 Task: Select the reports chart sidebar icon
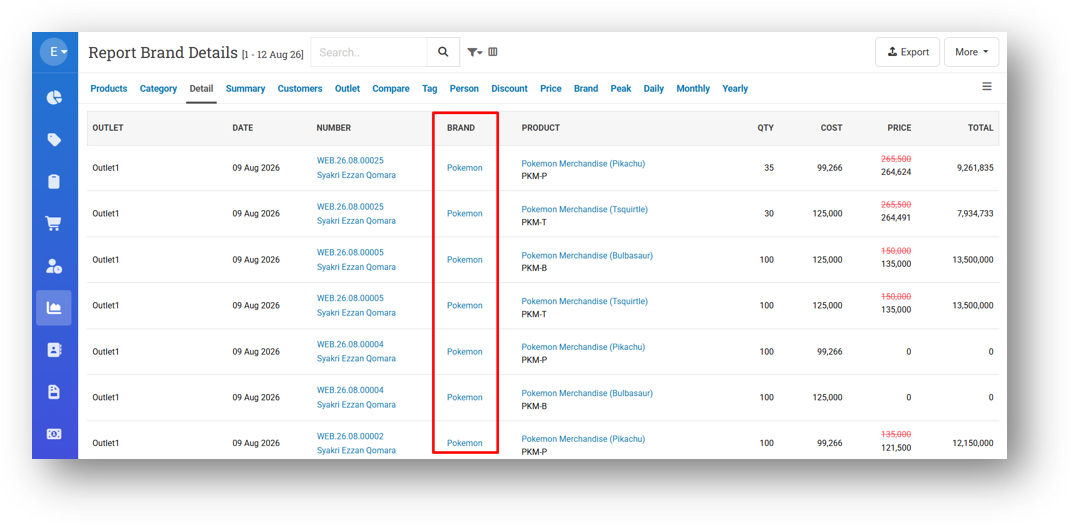[x=54, y=308]
